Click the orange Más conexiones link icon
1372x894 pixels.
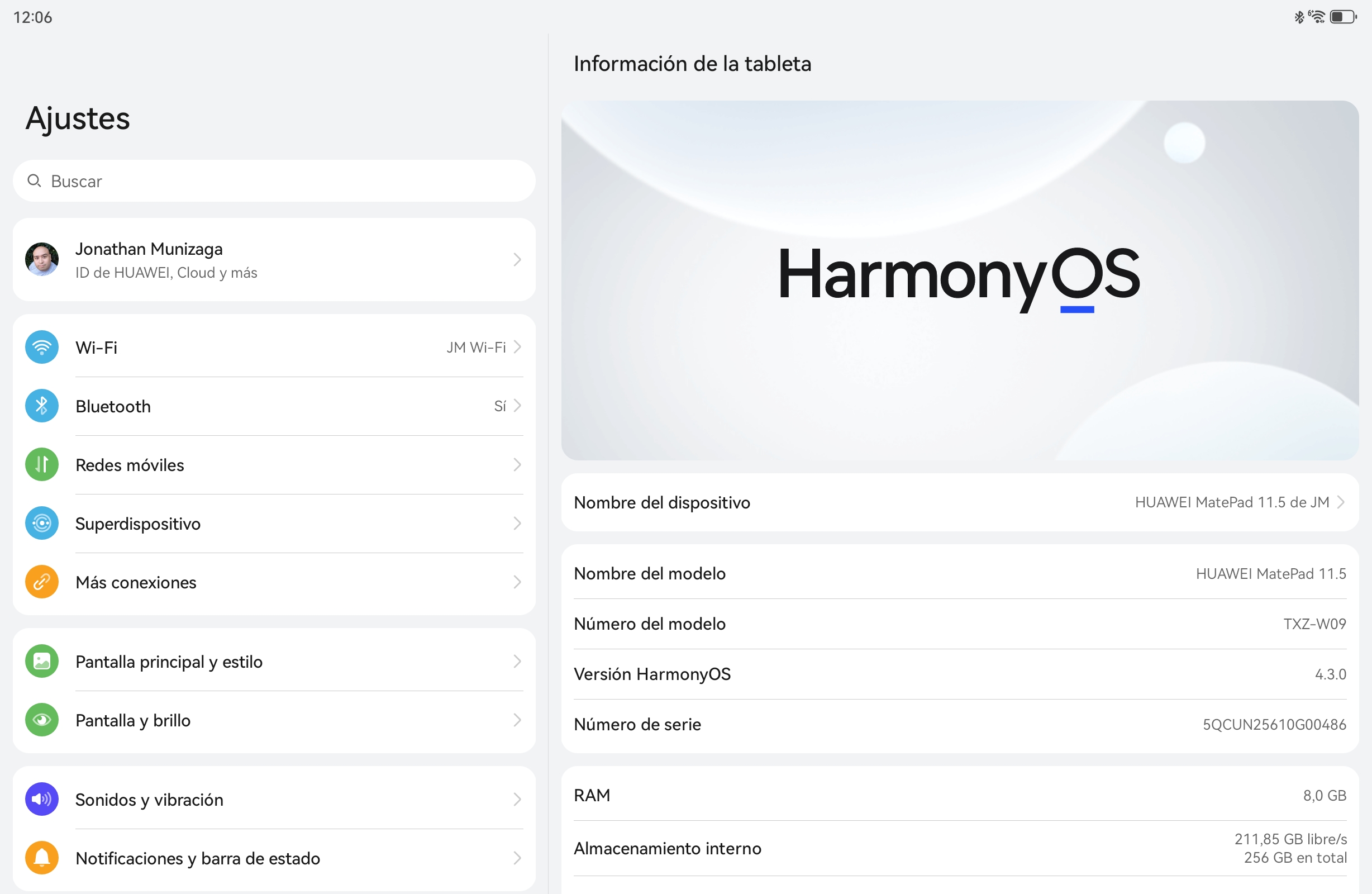[x=41, y=583]
